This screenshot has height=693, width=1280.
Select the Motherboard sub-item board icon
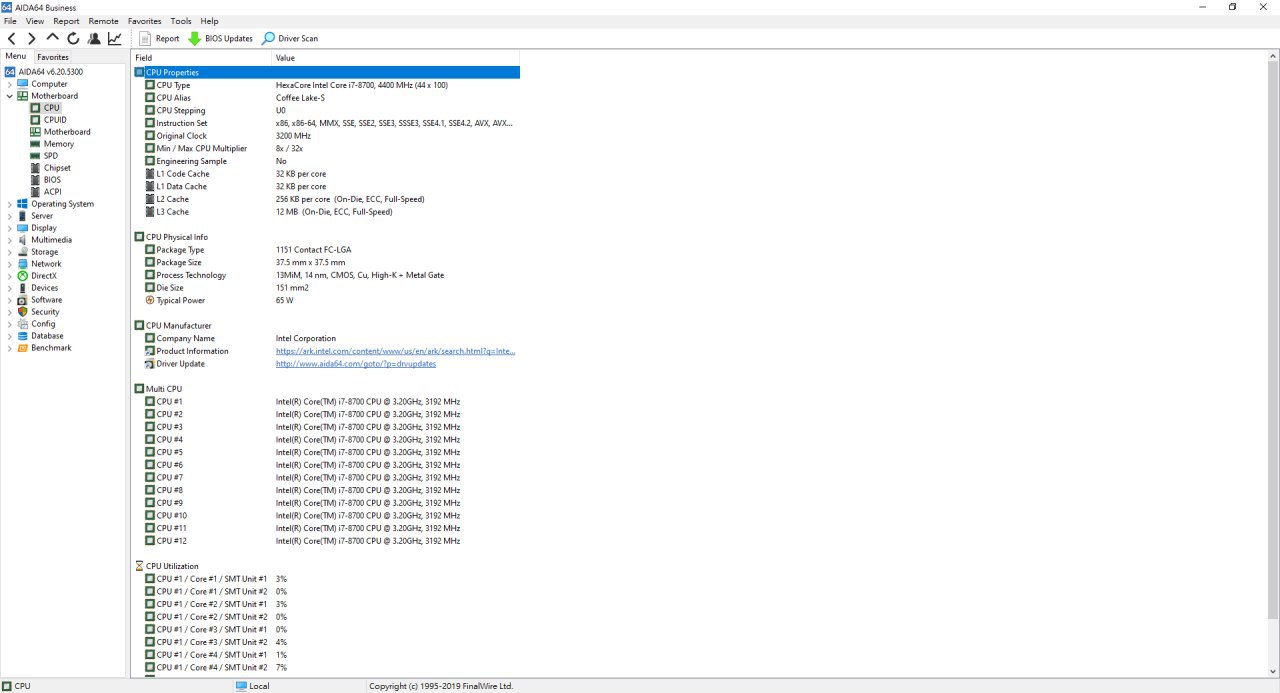(x=35, y=132)
